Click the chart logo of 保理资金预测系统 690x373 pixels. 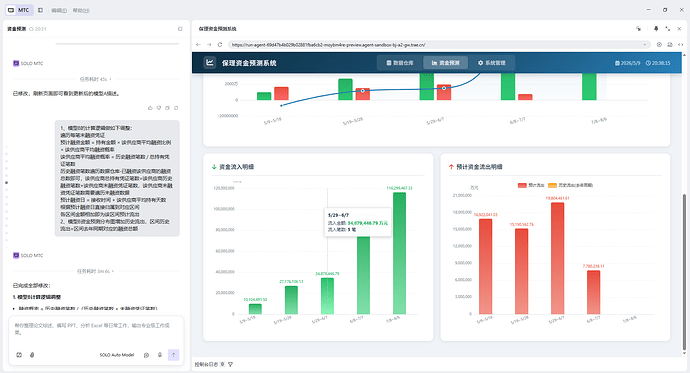click(x=210, y=63)
